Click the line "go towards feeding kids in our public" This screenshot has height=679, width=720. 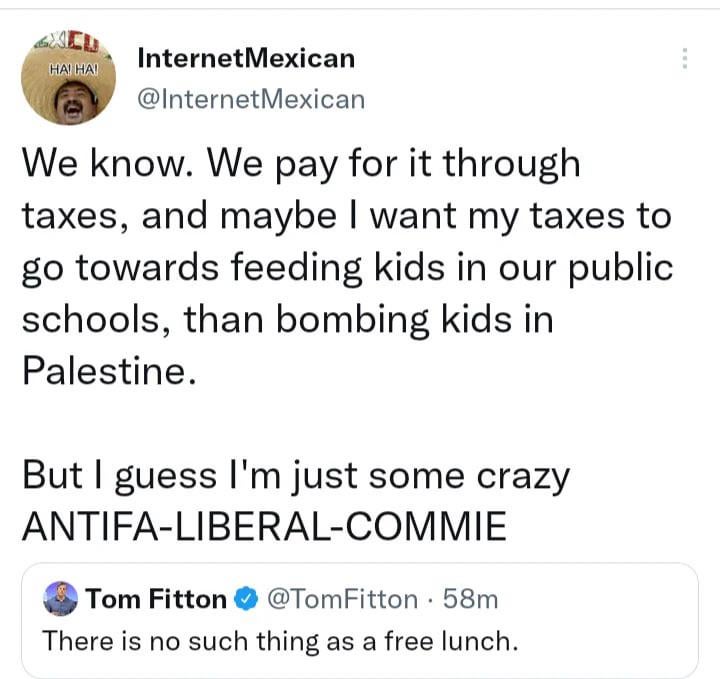pos(346,267)
